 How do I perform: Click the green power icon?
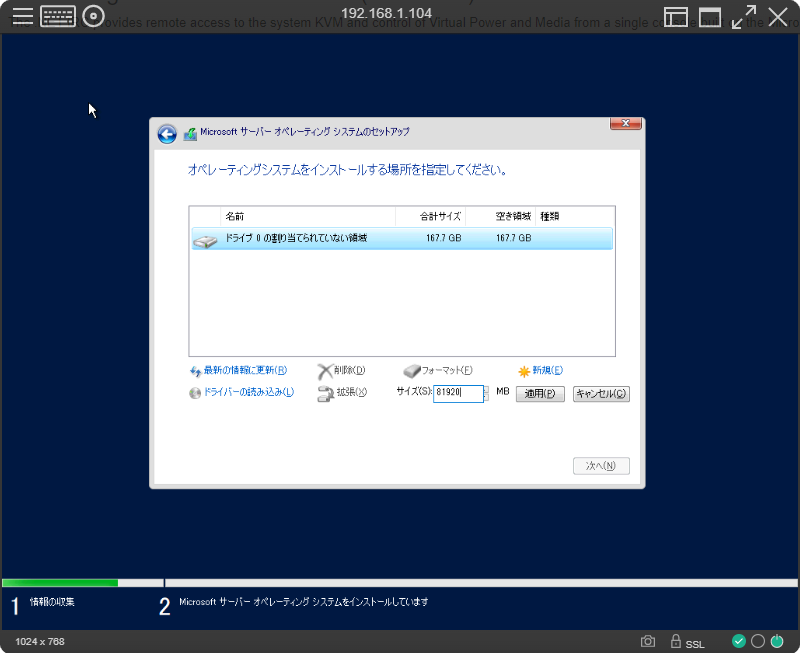pos(777,641)
